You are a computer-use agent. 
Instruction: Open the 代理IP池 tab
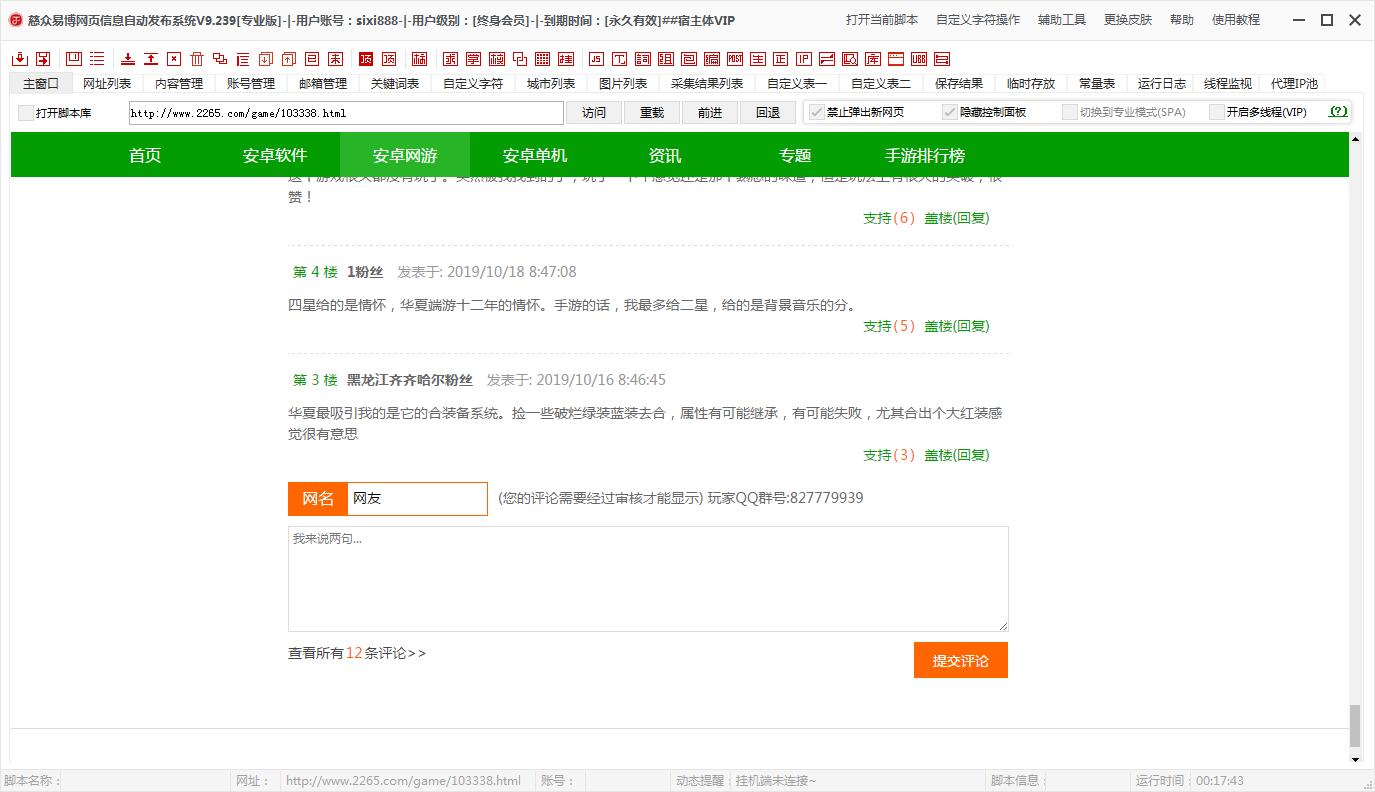(x=1295, y=84)
